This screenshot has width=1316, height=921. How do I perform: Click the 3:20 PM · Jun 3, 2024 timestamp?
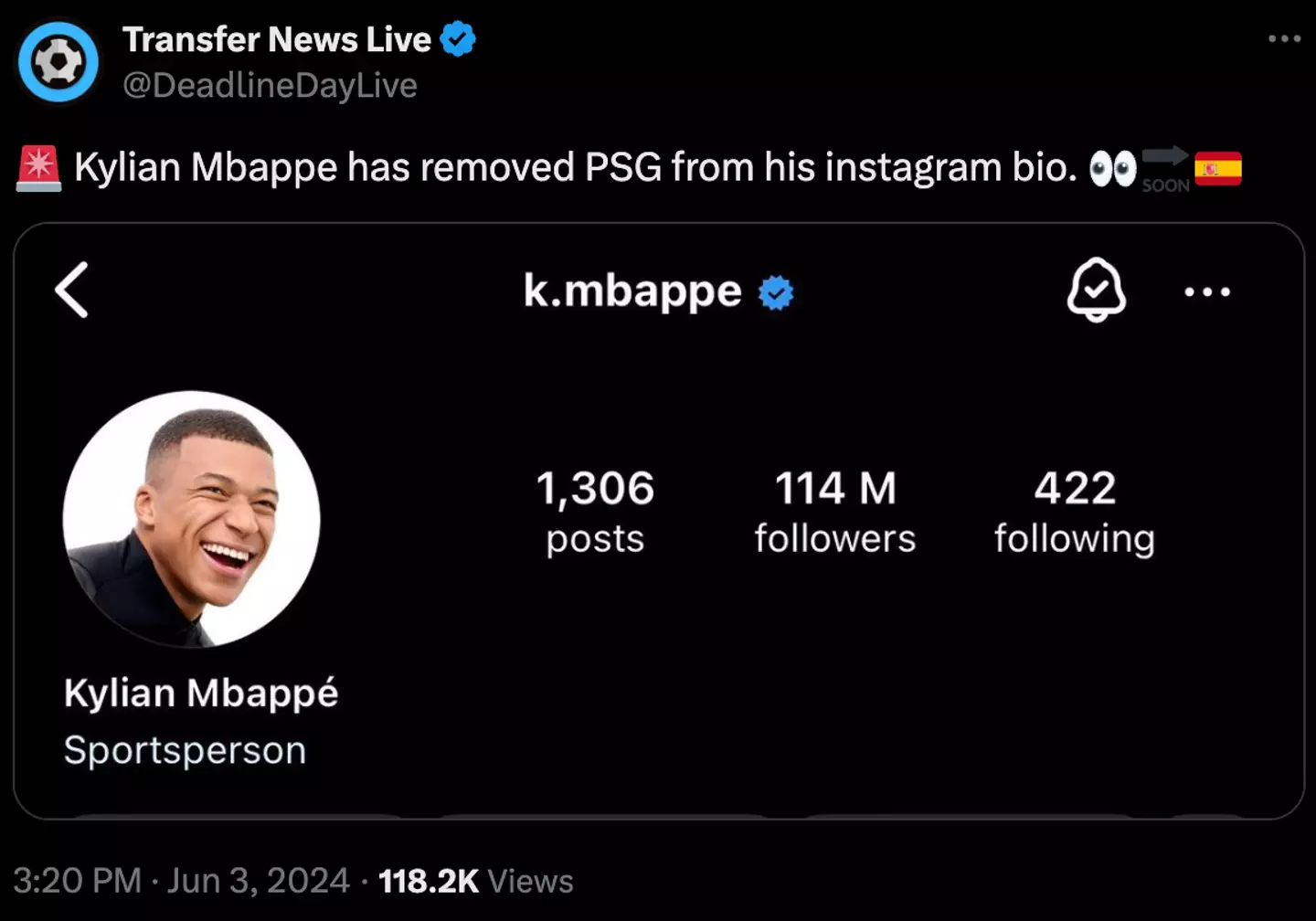pos(181,881)
